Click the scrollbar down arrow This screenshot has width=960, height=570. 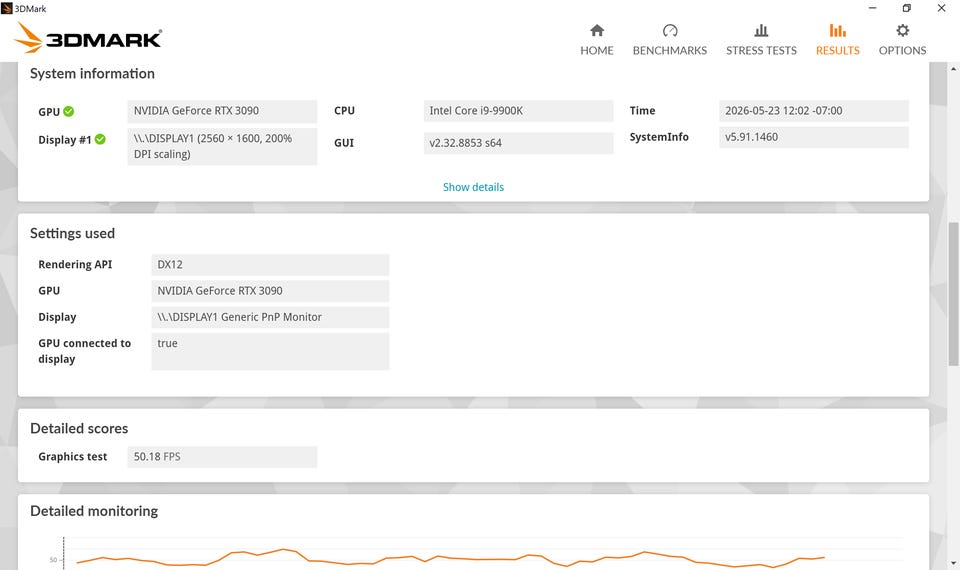[953, 563]
